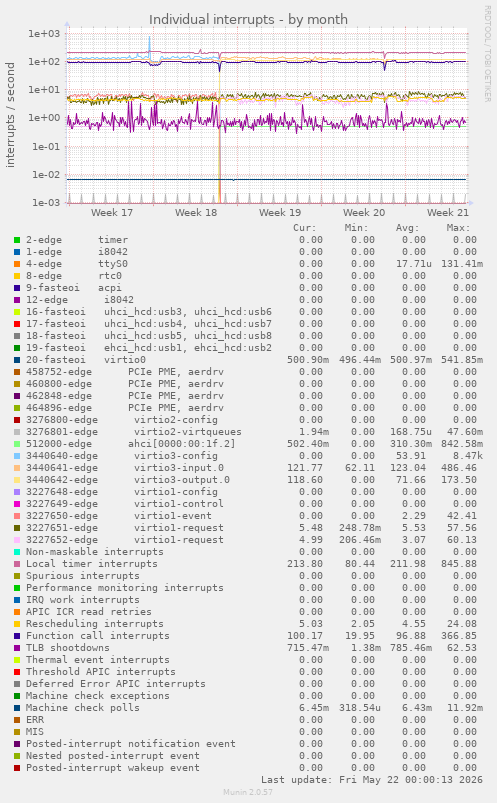The height and width of the screenshot is (803, 497).
Task: Click the Avg: column header
Action: pyautogui.click(x=407, y=228)
